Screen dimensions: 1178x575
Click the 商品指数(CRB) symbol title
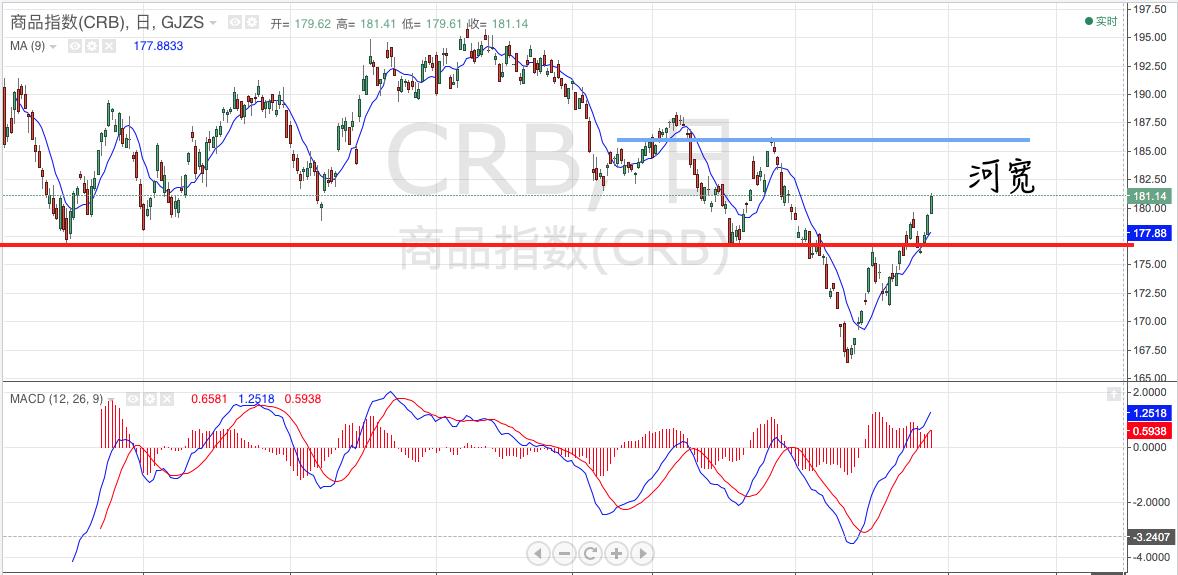(68, 22)
